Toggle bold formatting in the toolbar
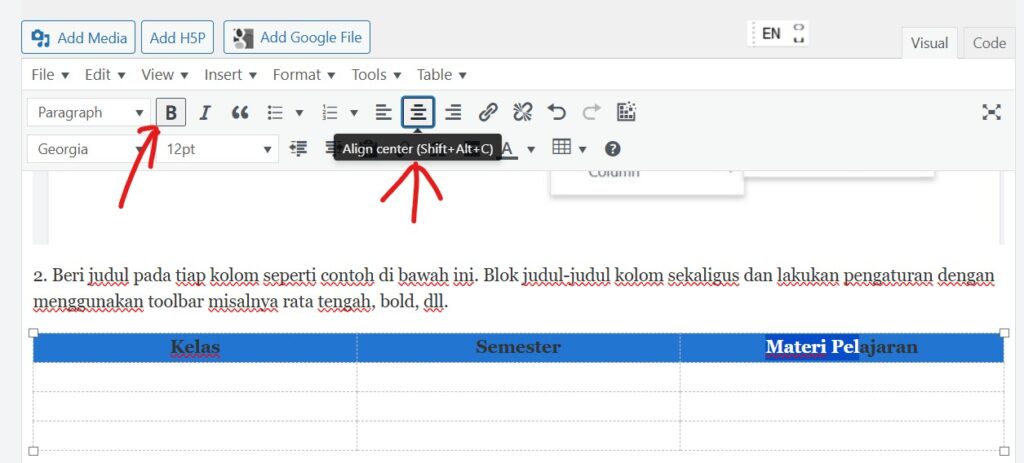 tap(171, 113)
